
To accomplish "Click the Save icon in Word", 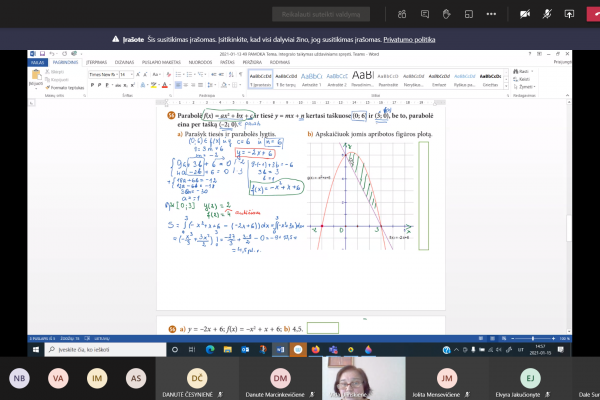I will click(x=42, y=54).
